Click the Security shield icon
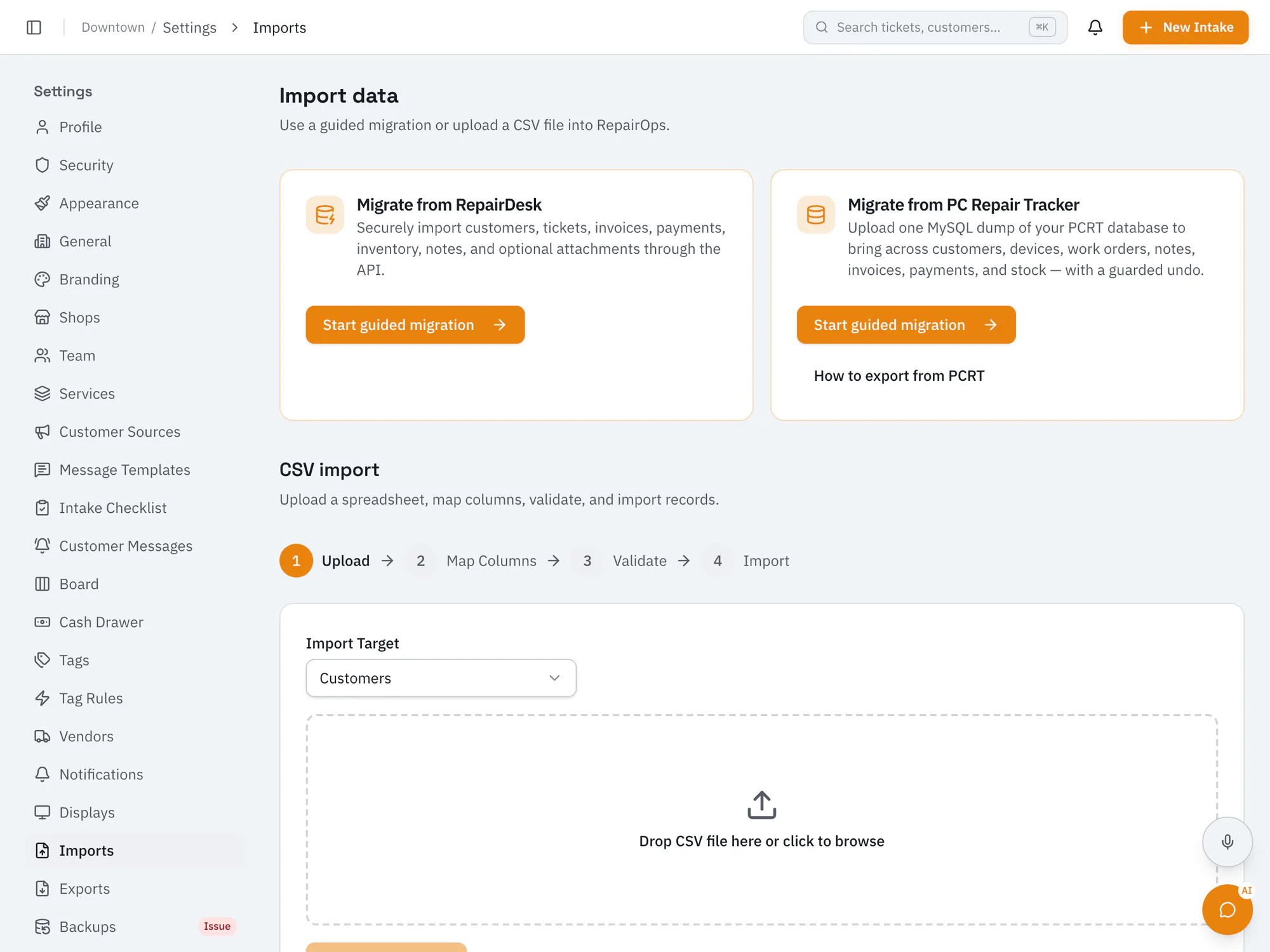This screenshot has width=1270, height=952. 43,165
